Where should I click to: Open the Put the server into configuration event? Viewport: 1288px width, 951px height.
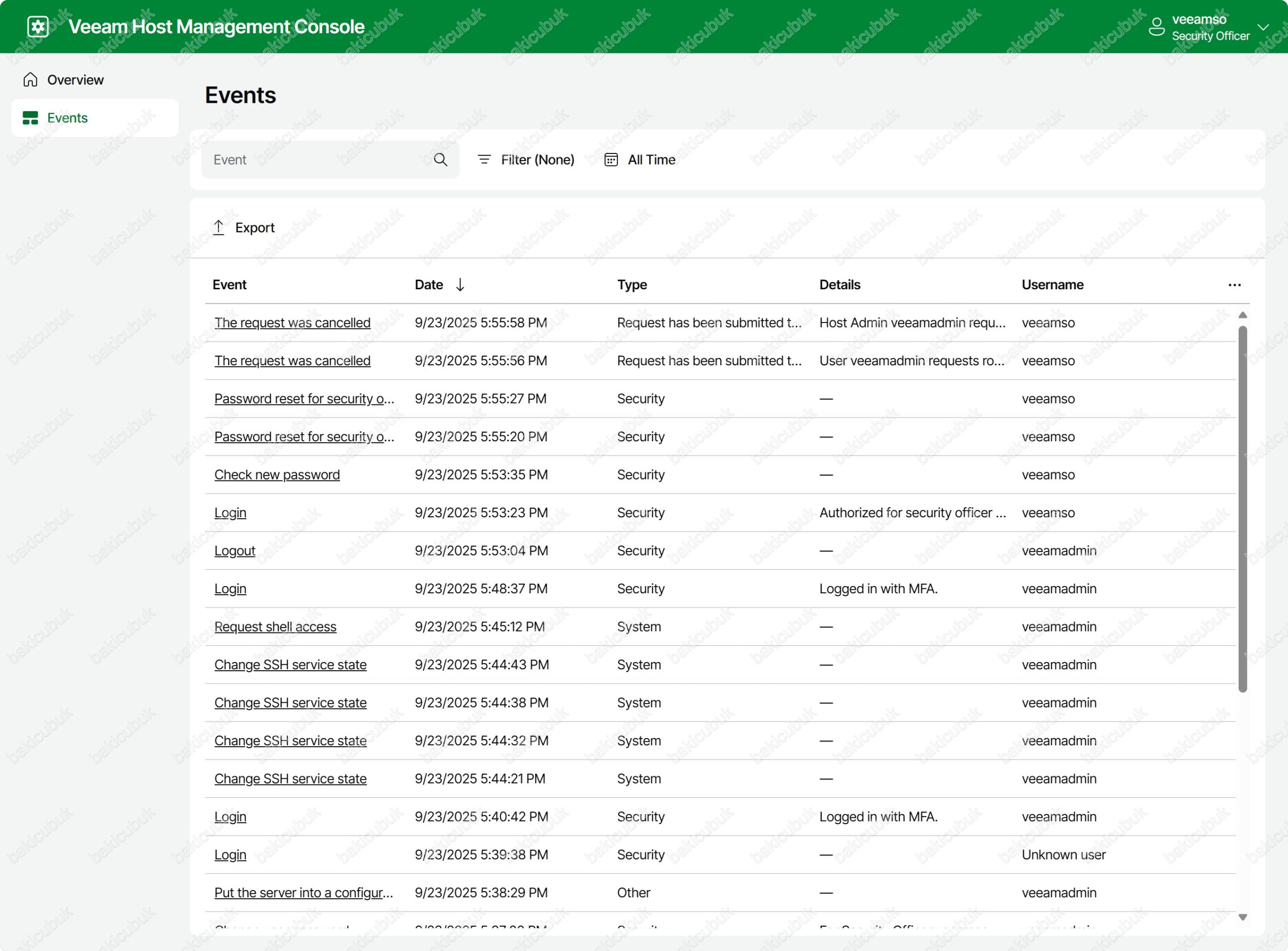(x=304, y=893)
